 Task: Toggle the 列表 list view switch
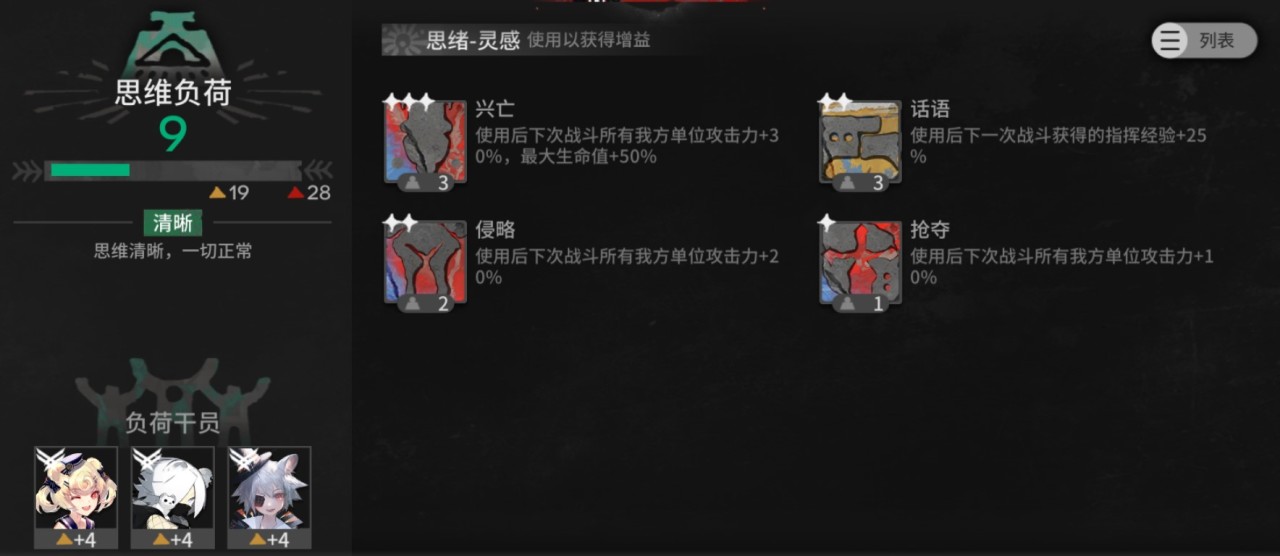[1204, 41]
